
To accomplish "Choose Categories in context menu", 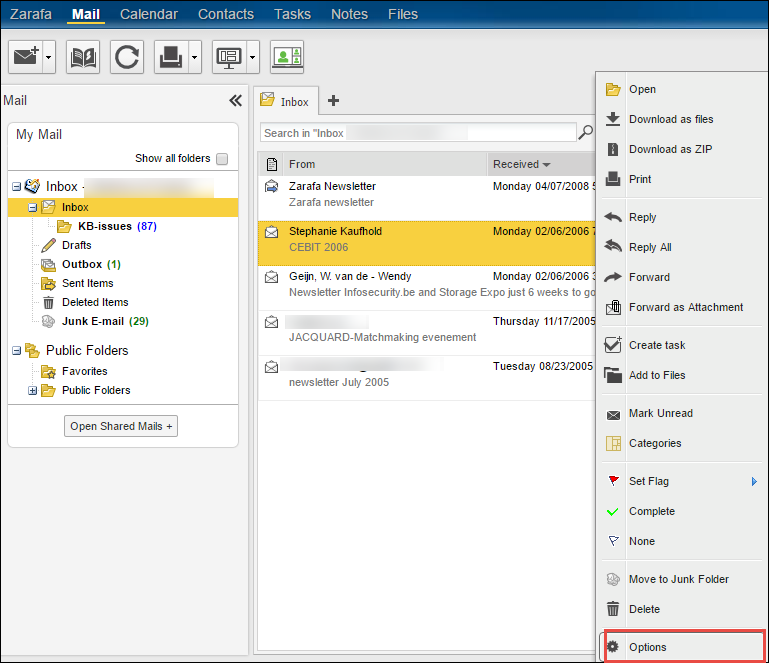I will tap(682, 443).
